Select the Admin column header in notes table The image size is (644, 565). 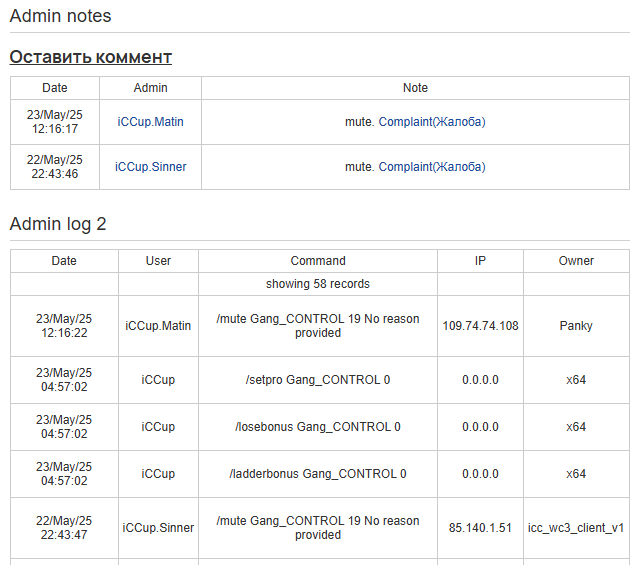tap(150, 88)
